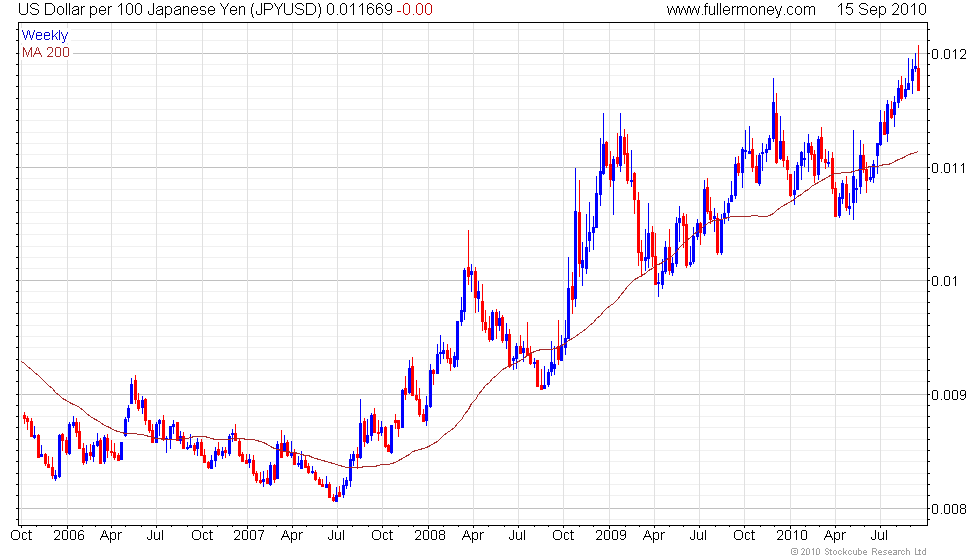The image size is (980, 560).
Task: Click the '© 2010 Stockcube Research Ltd' copyright text
Action: pyautogui.click(x=858, y=552)
